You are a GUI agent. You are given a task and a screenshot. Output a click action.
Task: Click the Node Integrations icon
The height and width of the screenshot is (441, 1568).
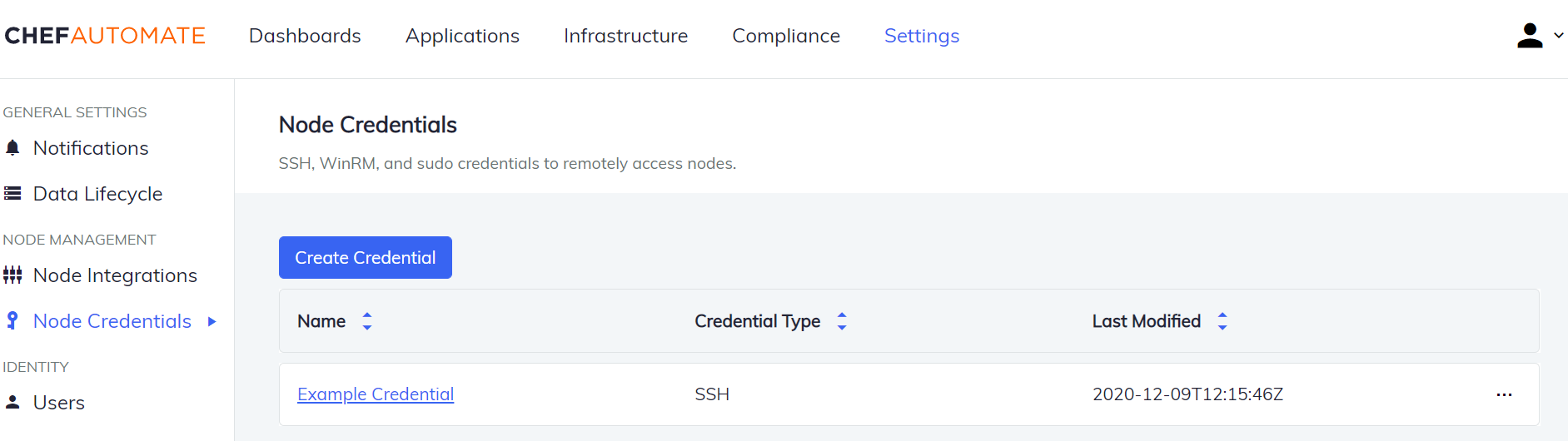[12, 275]
